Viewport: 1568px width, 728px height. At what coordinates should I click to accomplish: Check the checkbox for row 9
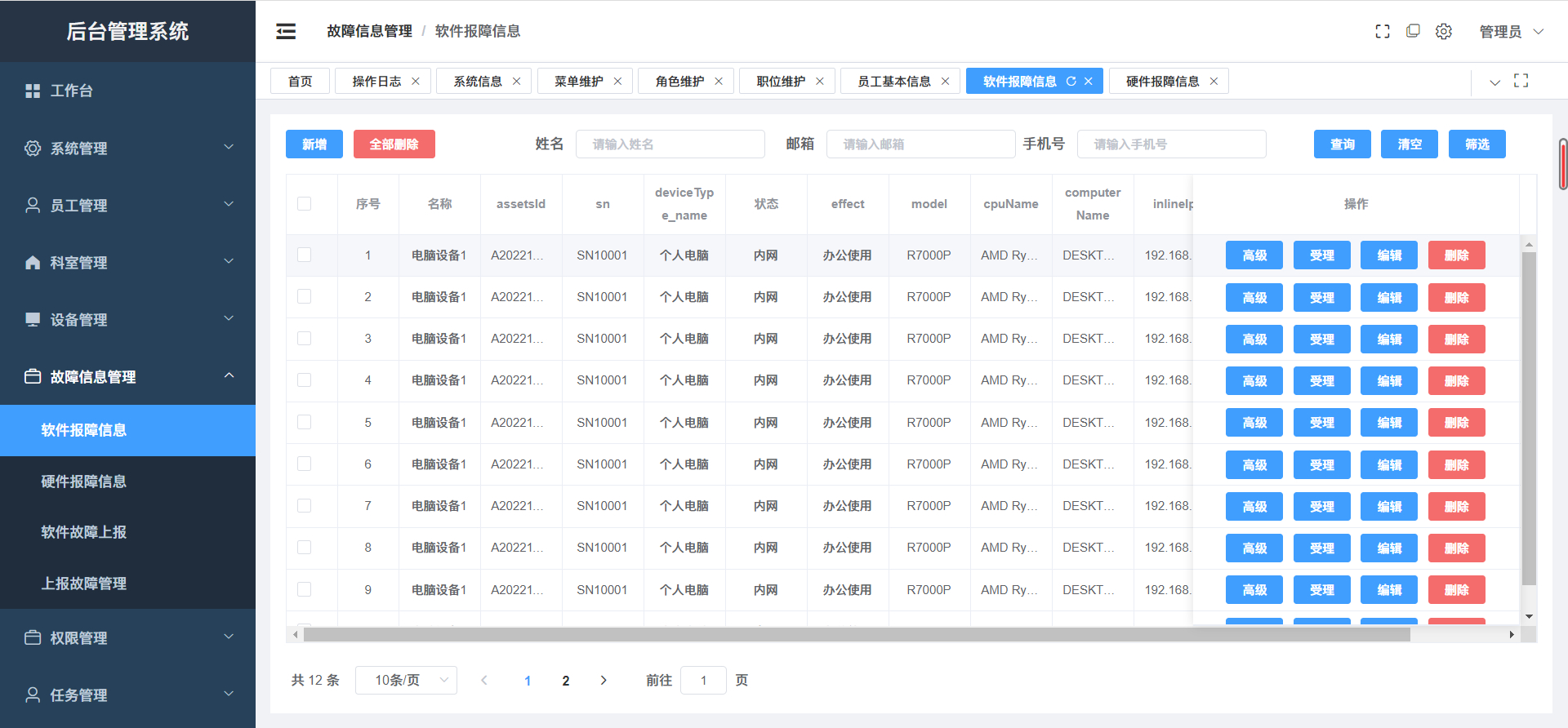[x=305, y=589]
